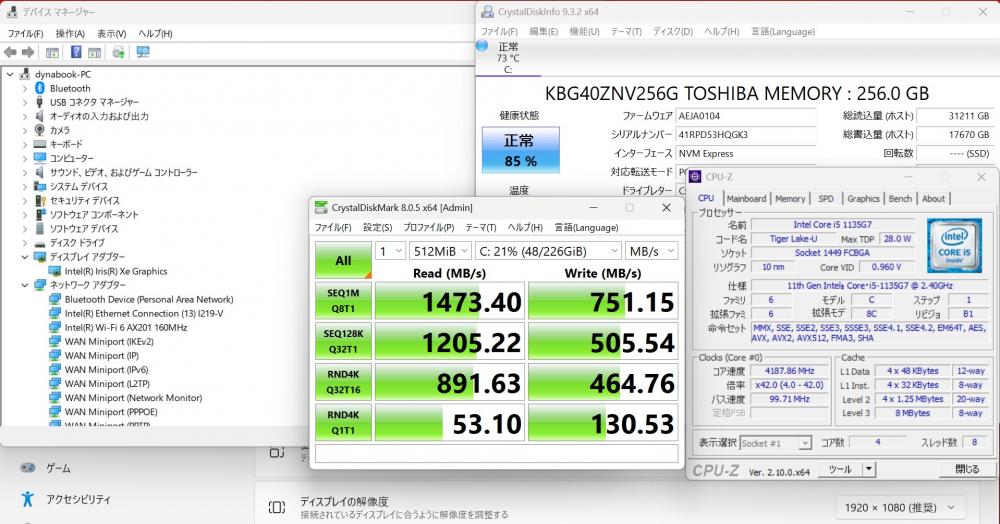Run the RND4K Q32T16 benchmark button
The width and height of the screenshot is (1000, 524).
point(343,382)
